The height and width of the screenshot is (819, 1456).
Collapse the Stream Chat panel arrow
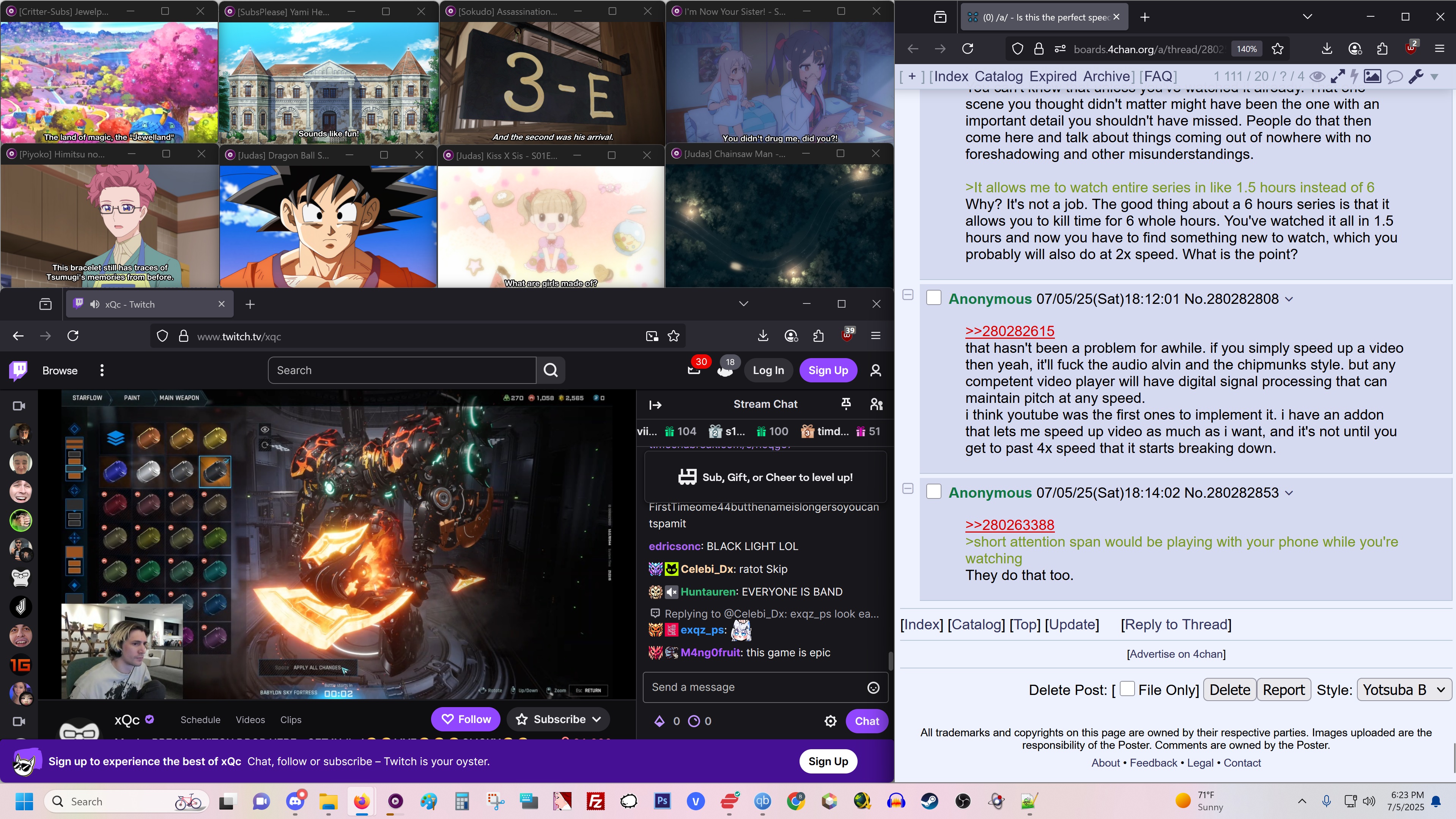655,405
